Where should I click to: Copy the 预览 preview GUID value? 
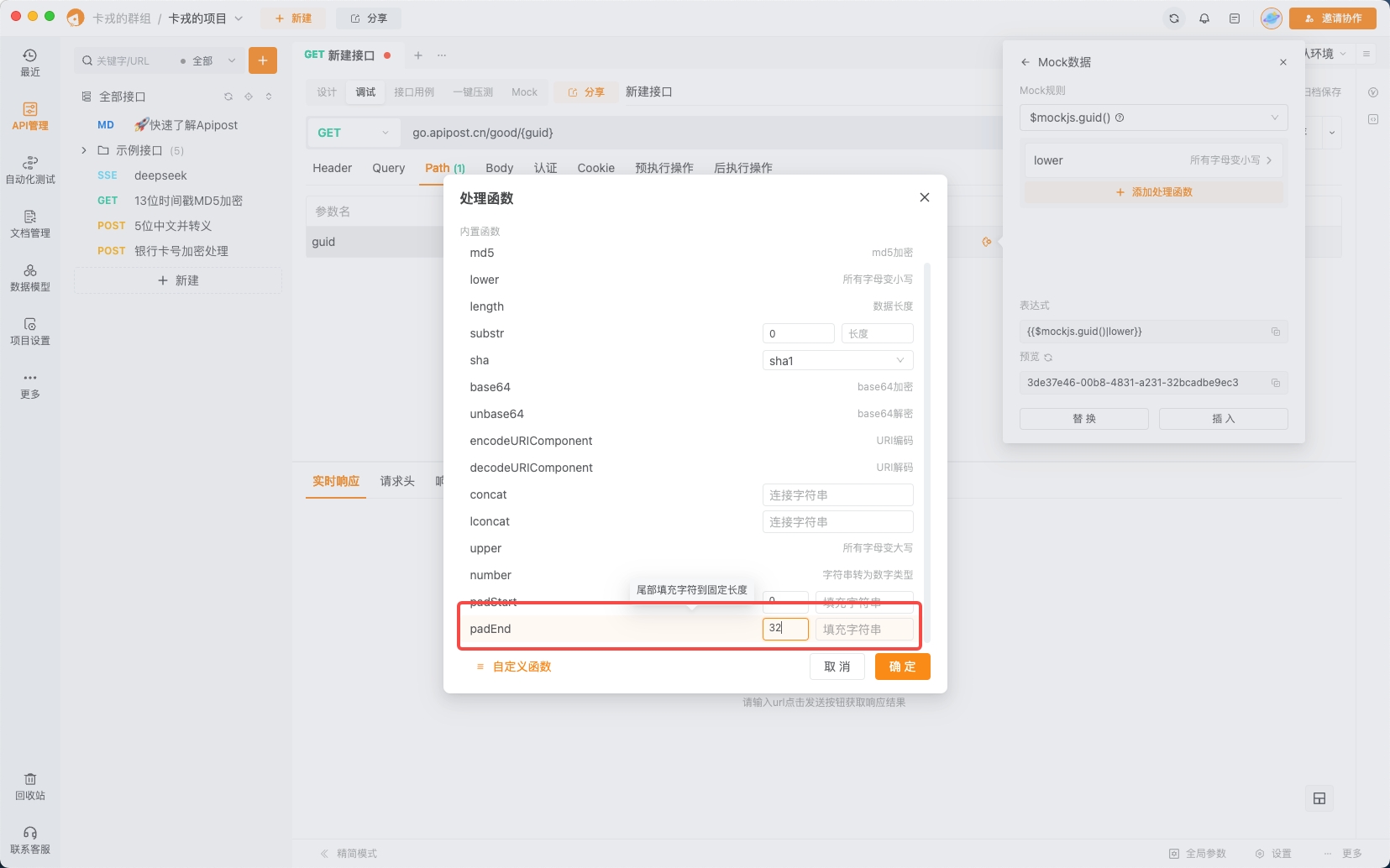pyautogui.click(x=1276, y=383)
